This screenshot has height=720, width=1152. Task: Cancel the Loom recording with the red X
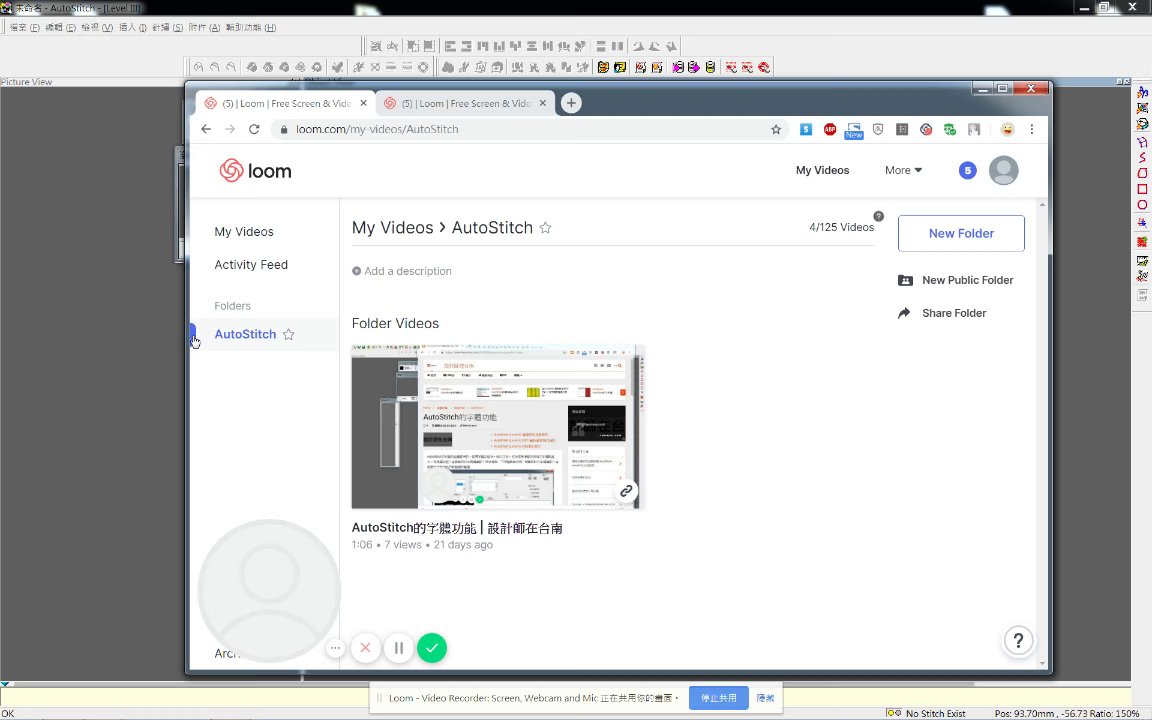tap(365, 648)
